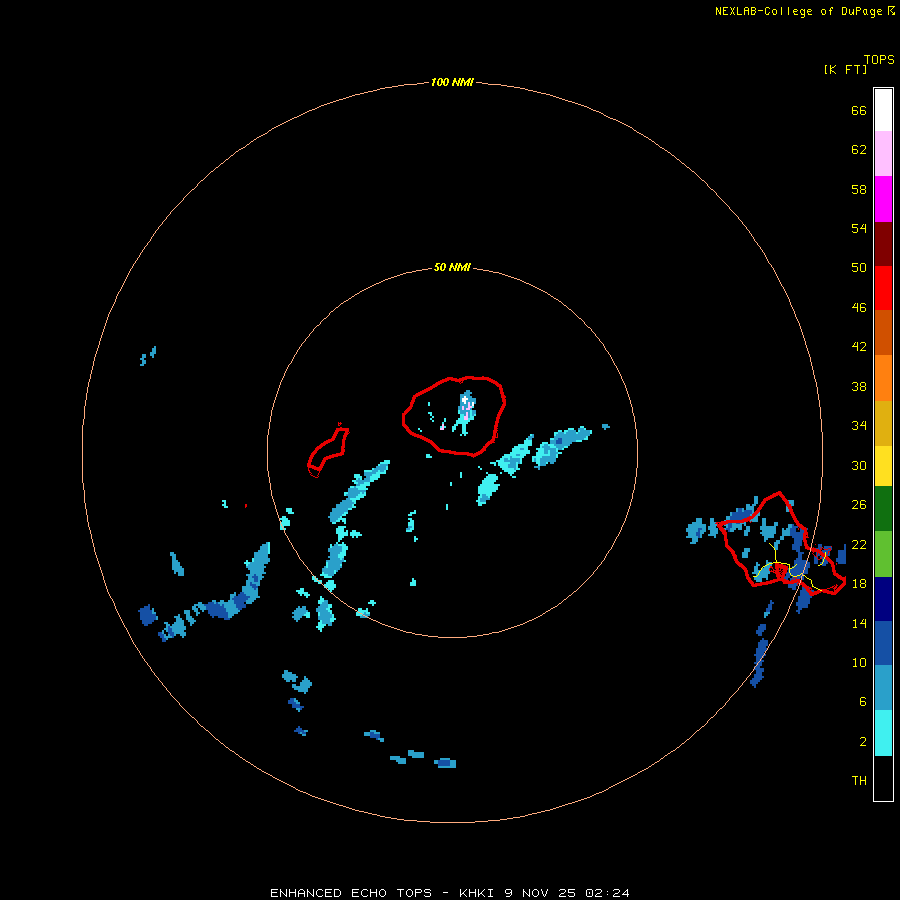Click legend value "2"
900x900 pixels.
(x=863, y=741)
